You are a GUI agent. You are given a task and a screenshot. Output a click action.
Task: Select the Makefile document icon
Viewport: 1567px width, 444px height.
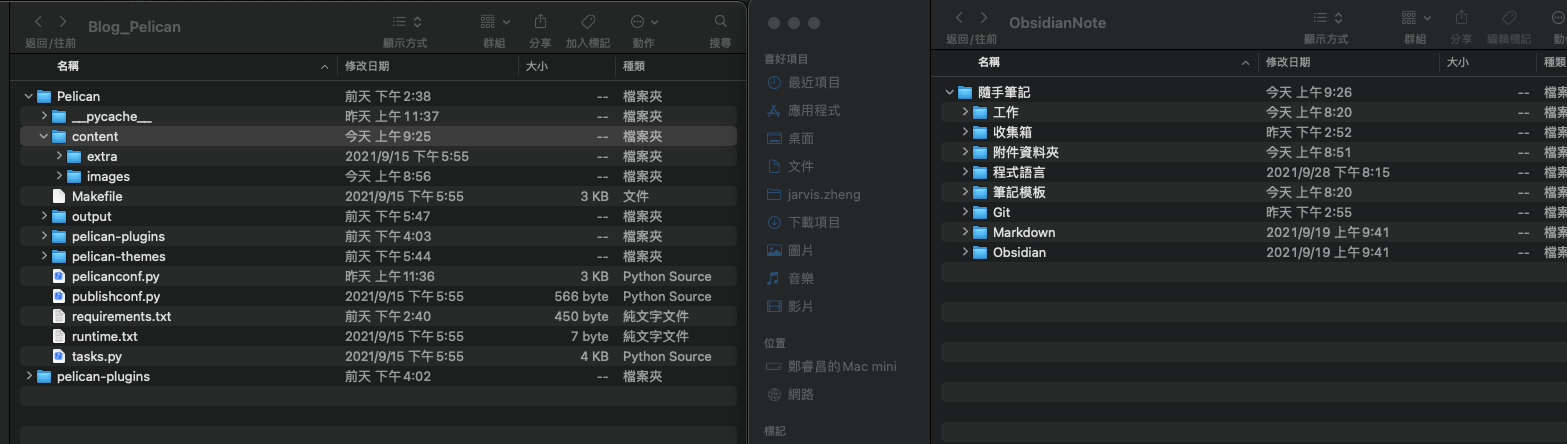[x=59, y=197]
